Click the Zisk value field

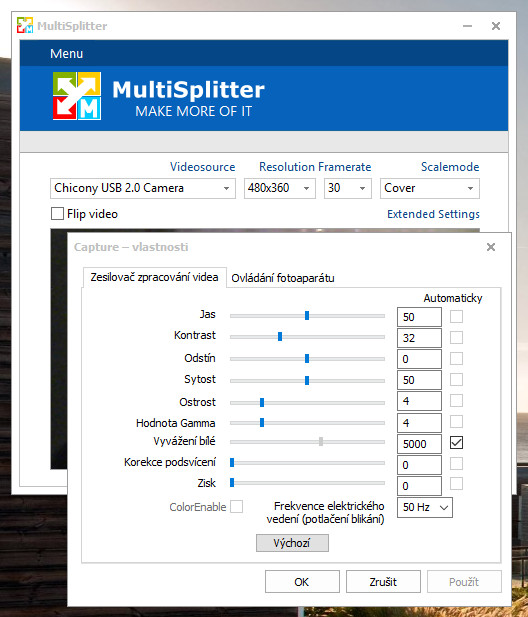[419, 486]
